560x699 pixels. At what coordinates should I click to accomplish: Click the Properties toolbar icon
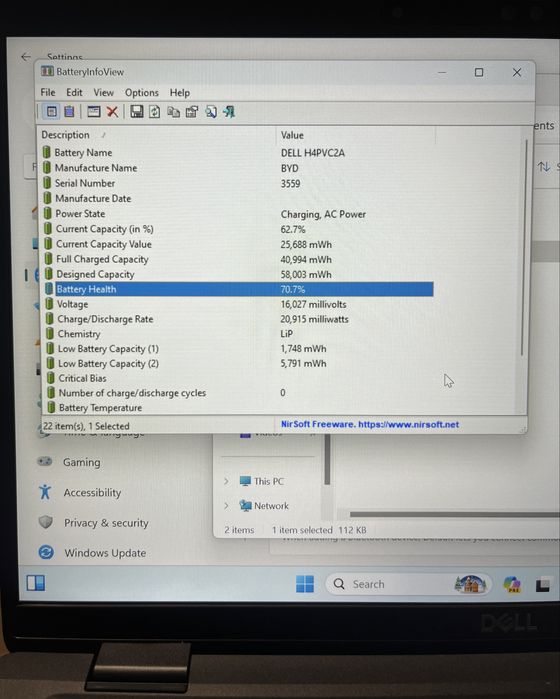click(192, 112)
